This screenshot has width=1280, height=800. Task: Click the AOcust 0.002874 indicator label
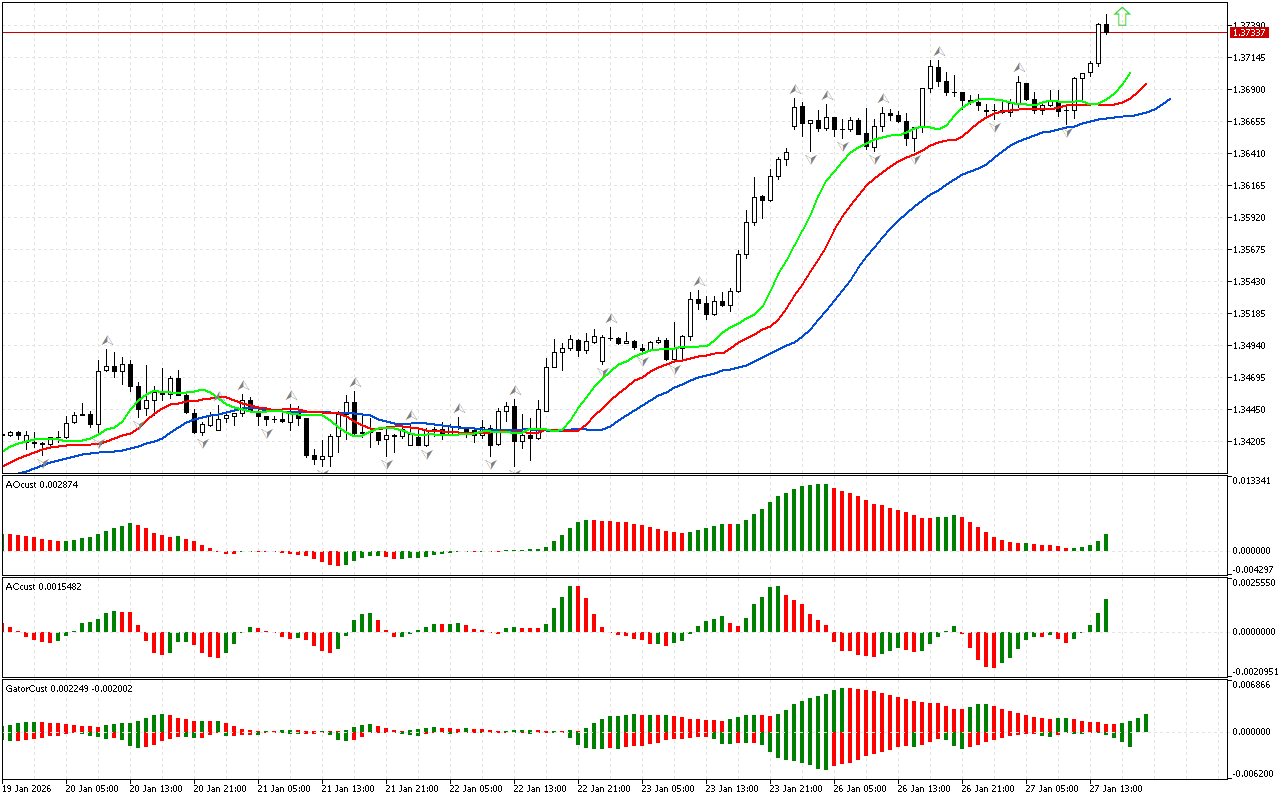click(x=42, y=484)
